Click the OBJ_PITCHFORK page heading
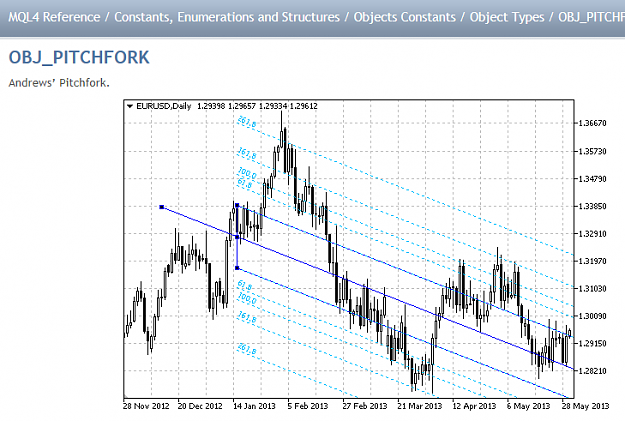625x421 pixels. pos(79,57)
